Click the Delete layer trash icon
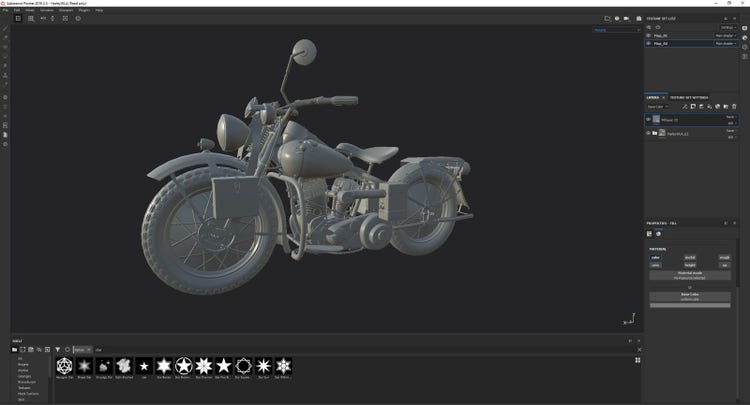 (734, 107)
